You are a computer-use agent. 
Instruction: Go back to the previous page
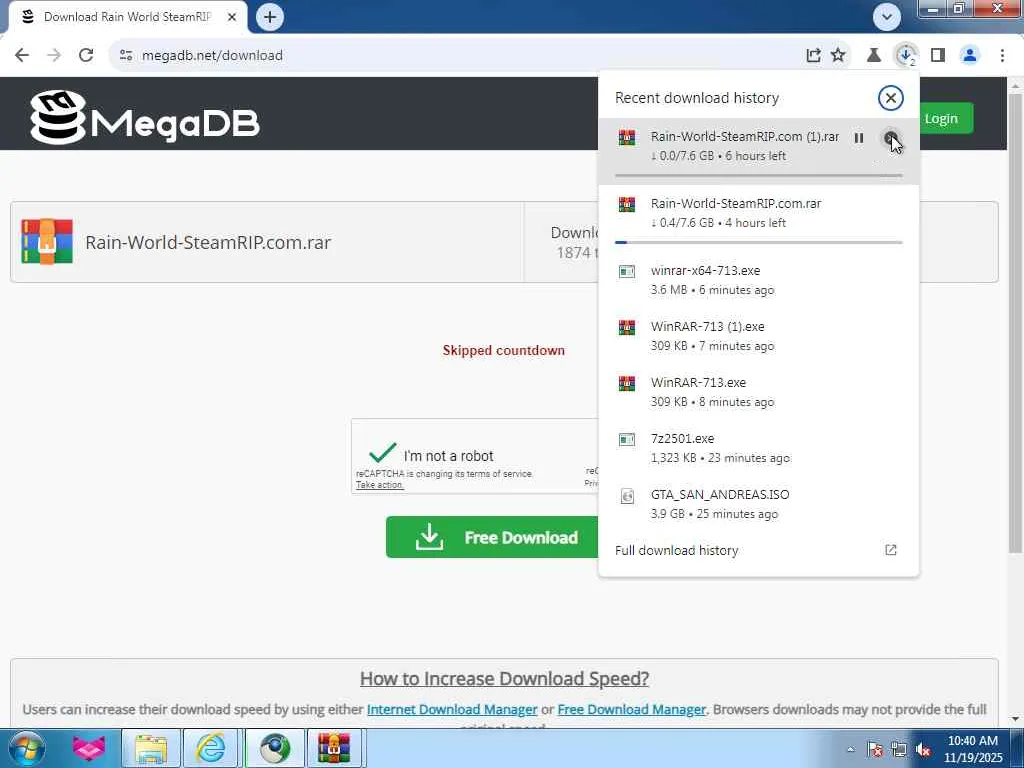tap(22, 56)
